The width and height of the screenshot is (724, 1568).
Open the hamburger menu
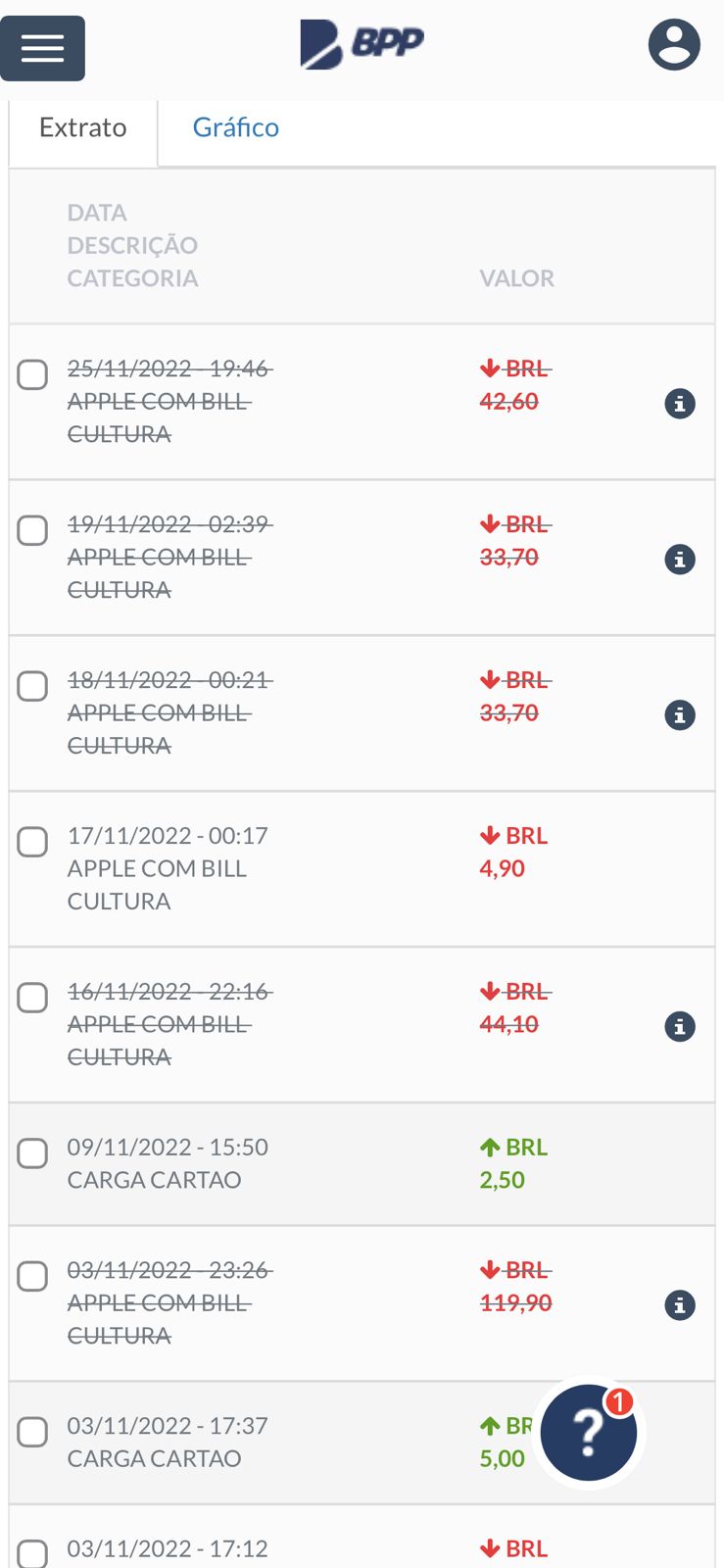click(42, 48)
